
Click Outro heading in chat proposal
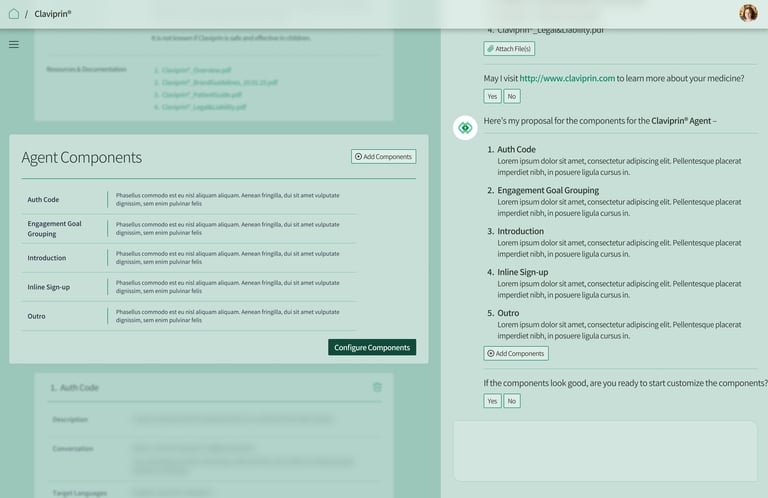click(x=508, y=313)
